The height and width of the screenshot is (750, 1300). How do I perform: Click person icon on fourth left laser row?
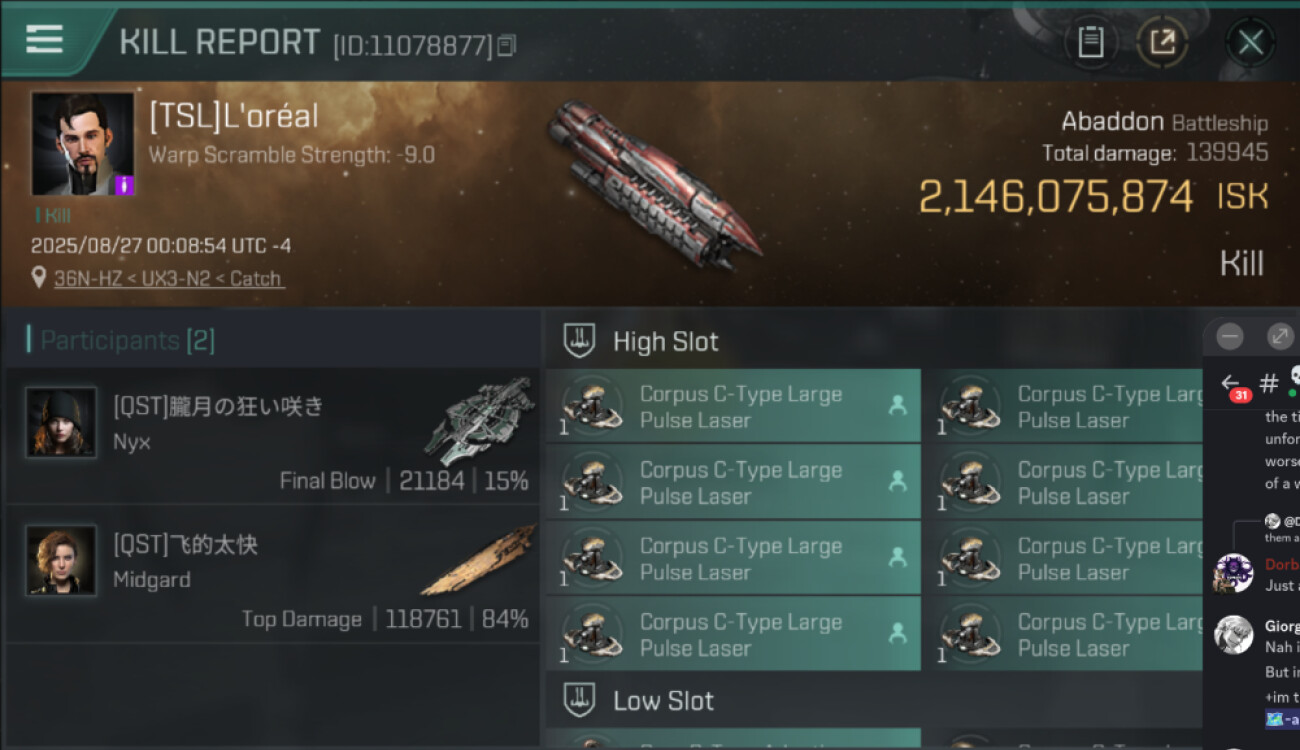tap(897, 633)
